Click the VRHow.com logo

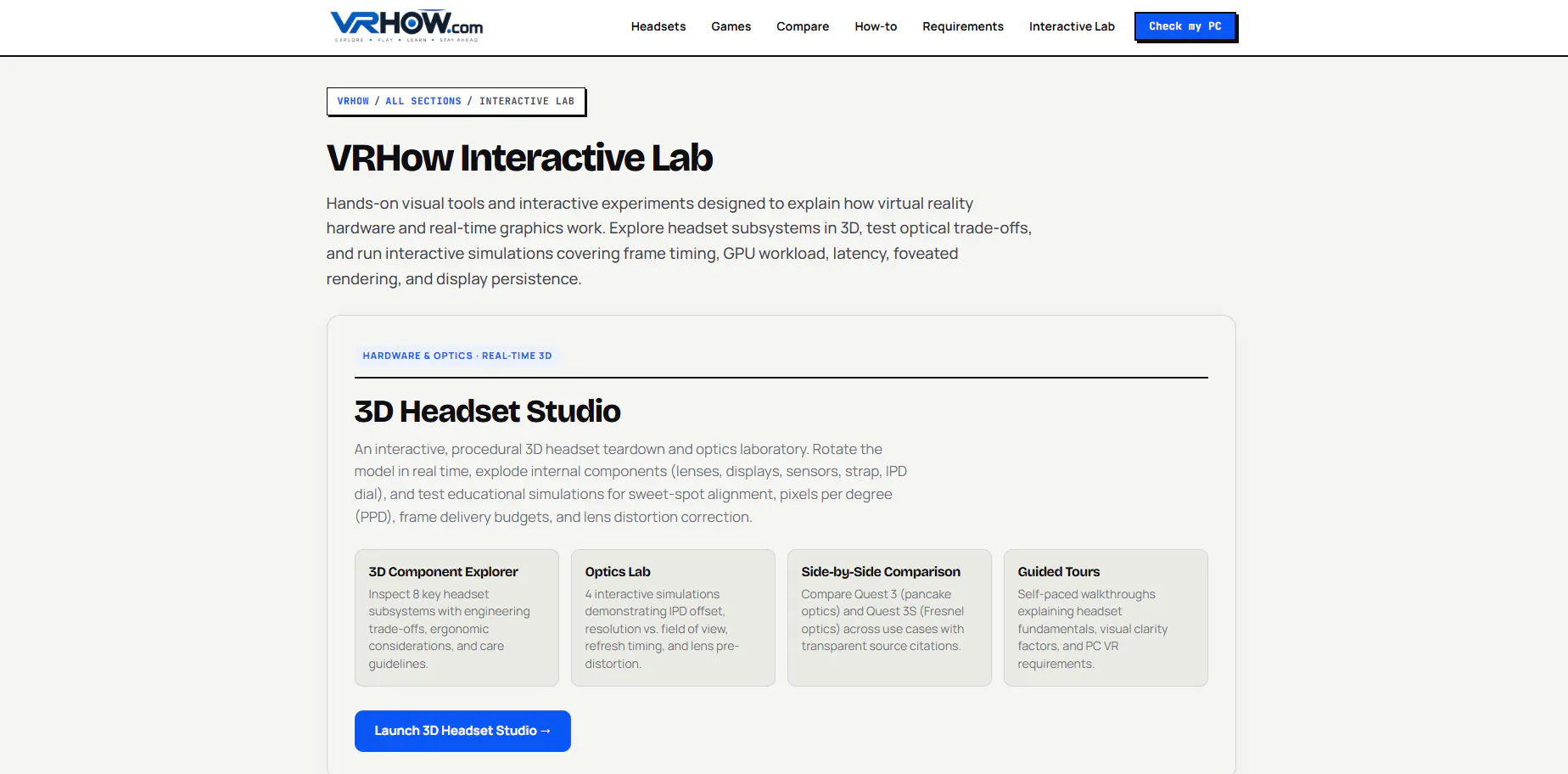point(406,26)
